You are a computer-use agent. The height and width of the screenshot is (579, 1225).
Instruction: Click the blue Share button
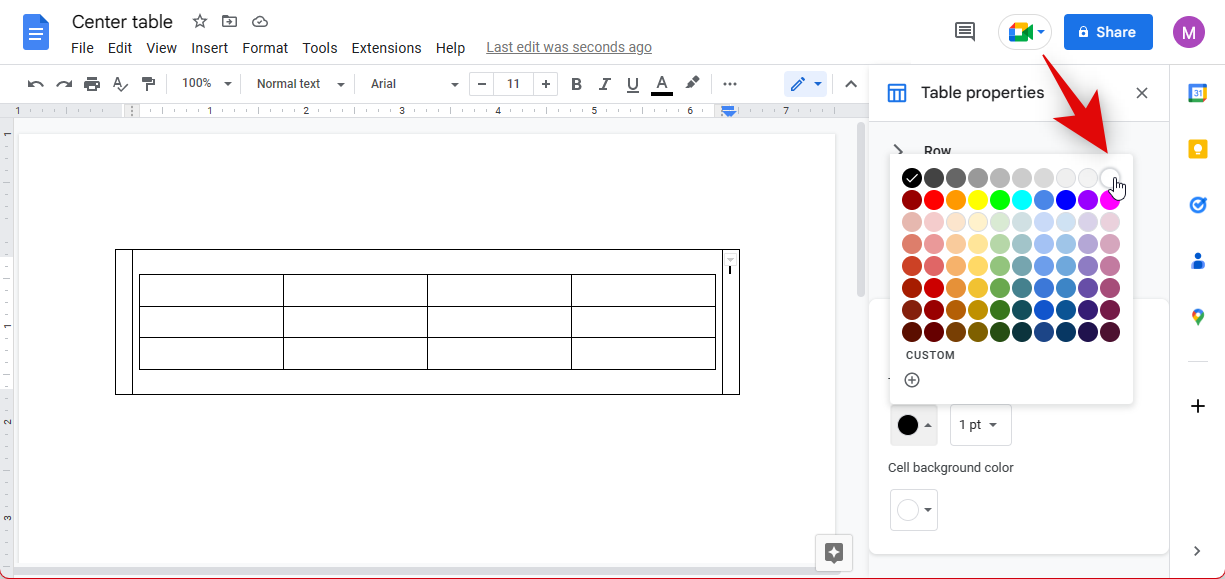(1108, 32)
